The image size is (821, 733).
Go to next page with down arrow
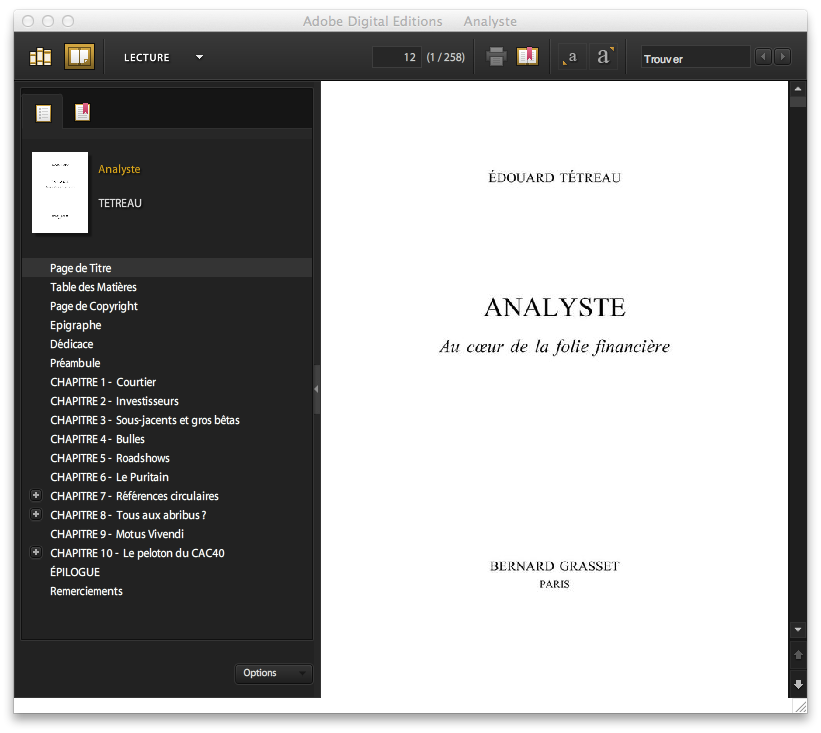[x=798, y=684]
